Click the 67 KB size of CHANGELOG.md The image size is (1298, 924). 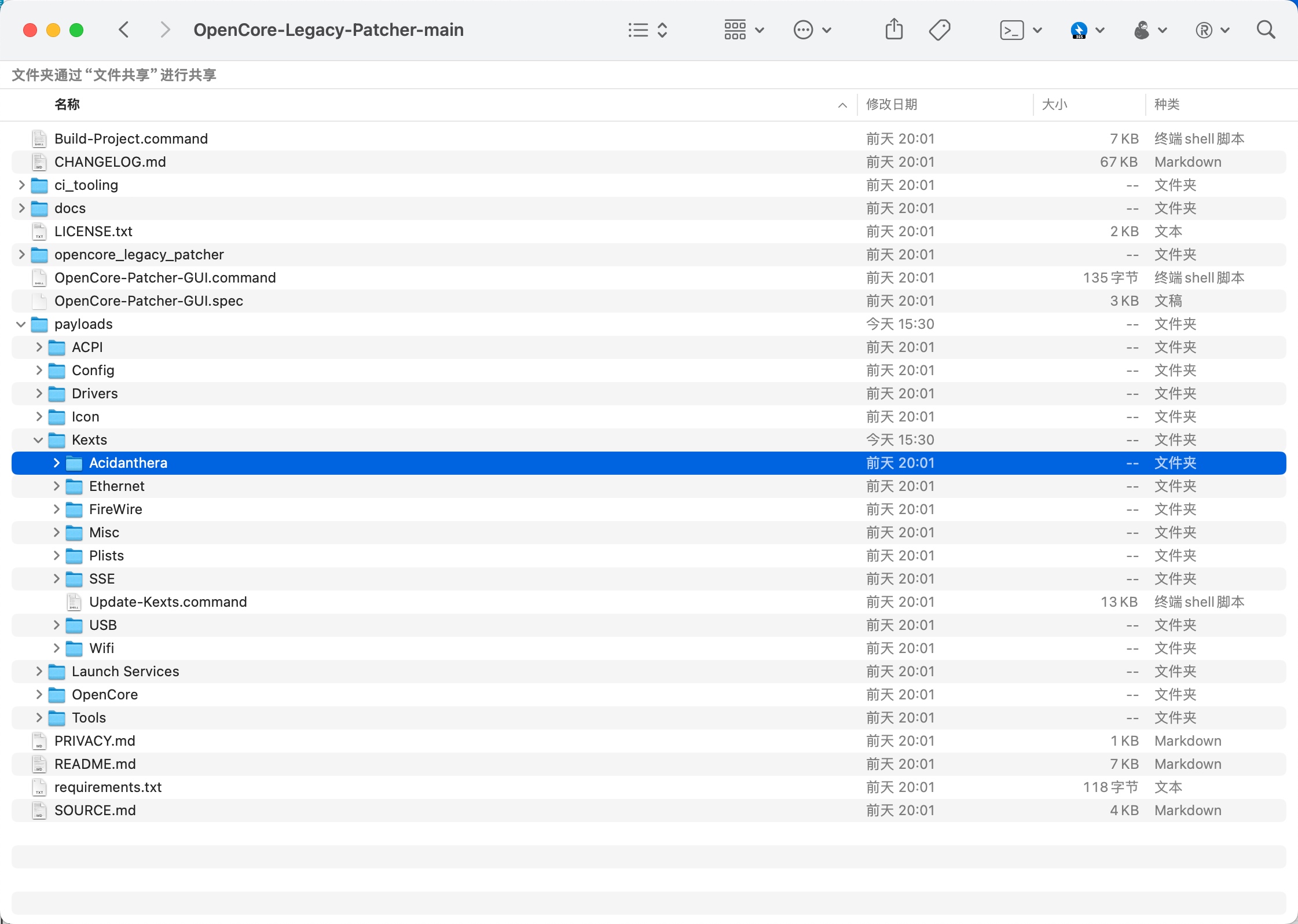point(1119,162)
